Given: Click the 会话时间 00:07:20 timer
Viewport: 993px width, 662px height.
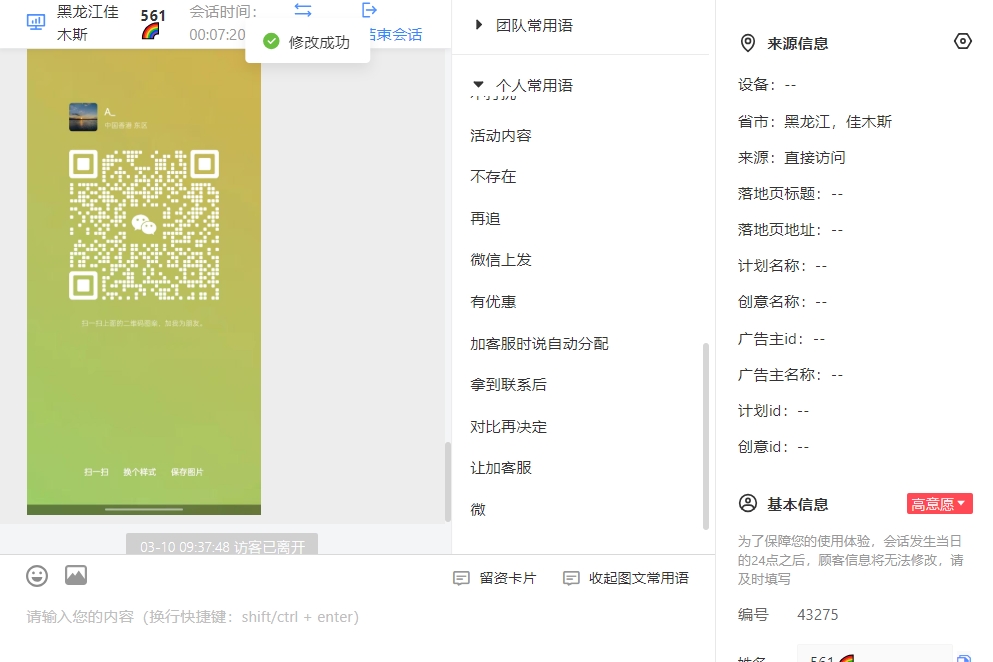Looking at the screenshot, I should point(217,34).
